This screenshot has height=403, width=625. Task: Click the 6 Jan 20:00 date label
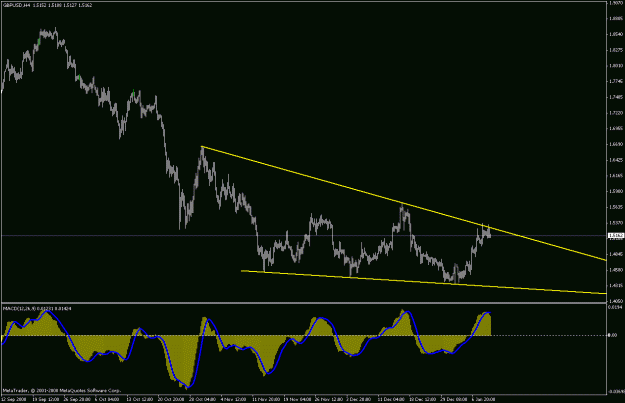pyautogui.click(x=483, y=399)
